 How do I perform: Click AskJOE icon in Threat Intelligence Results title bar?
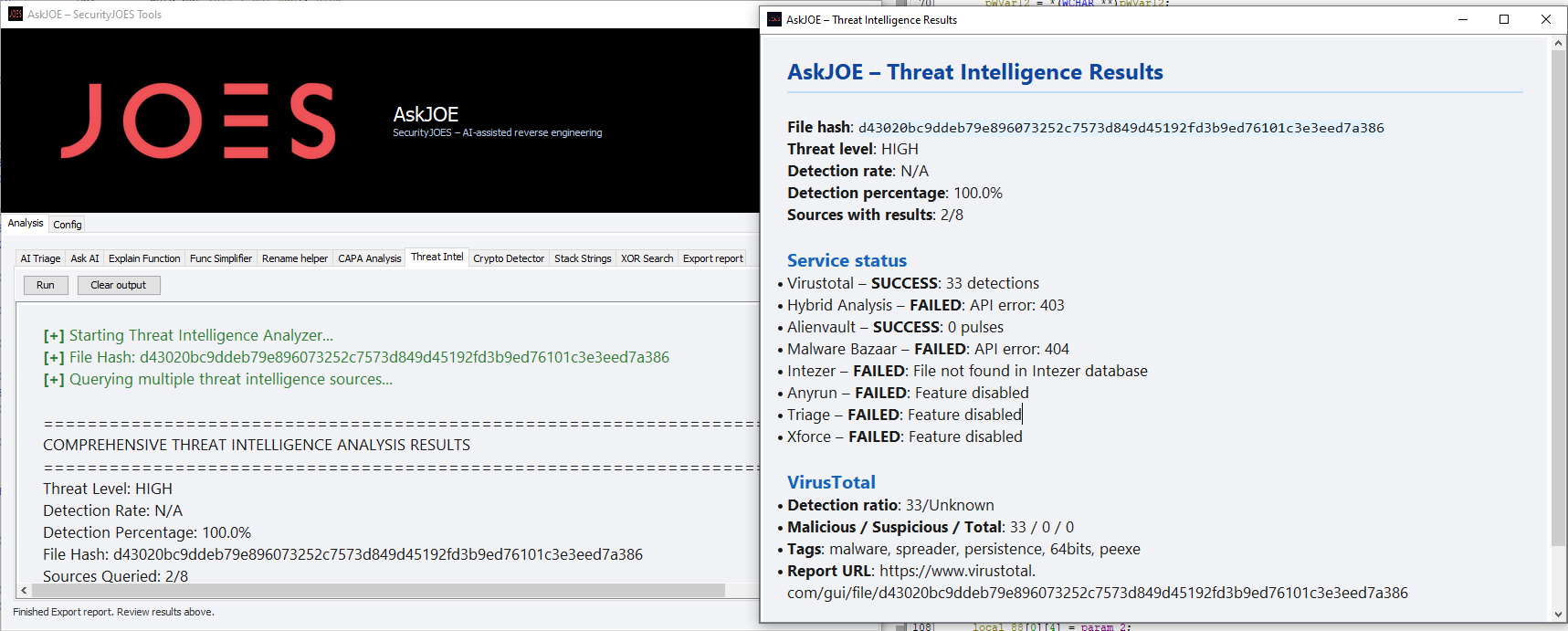[x=774, y=19]
